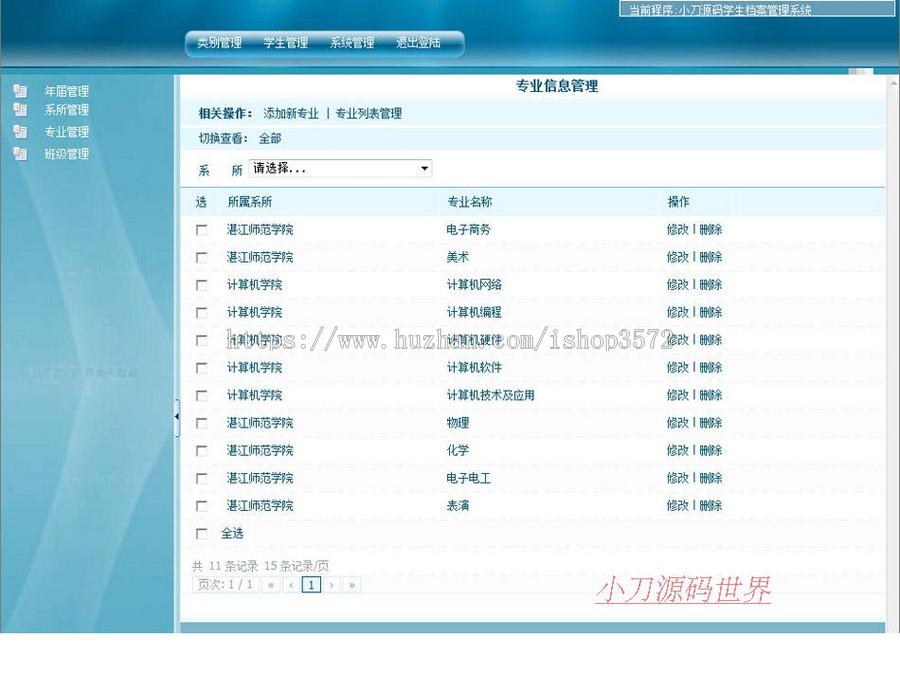Click the 年届管理 sidebar icon
This screenshot has height=674, width=900.
click(x=20, y=90)
